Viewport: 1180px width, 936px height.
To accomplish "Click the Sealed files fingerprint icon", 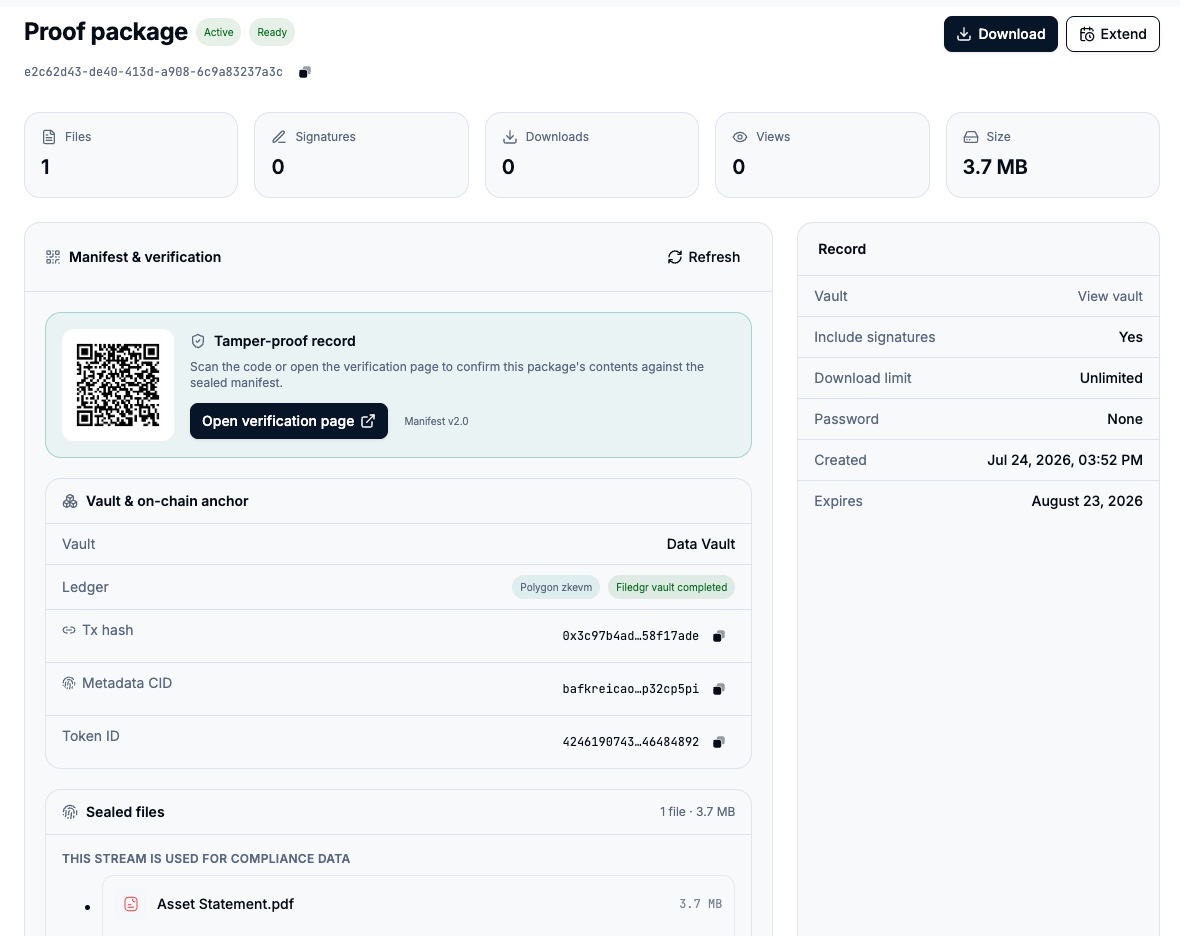I will pos(70,812).
